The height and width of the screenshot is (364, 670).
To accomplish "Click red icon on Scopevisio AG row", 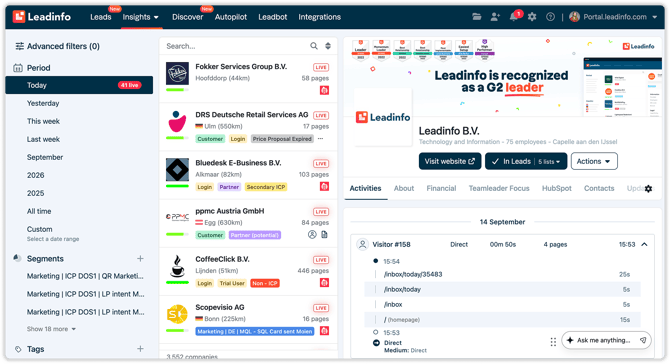I will pos(324,331).
